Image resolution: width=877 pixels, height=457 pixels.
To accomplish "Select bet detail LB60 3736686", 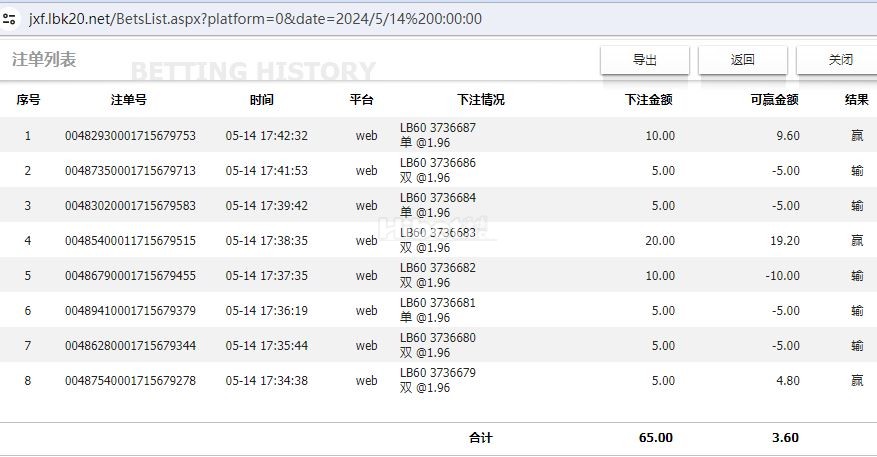I will (438, 163).
